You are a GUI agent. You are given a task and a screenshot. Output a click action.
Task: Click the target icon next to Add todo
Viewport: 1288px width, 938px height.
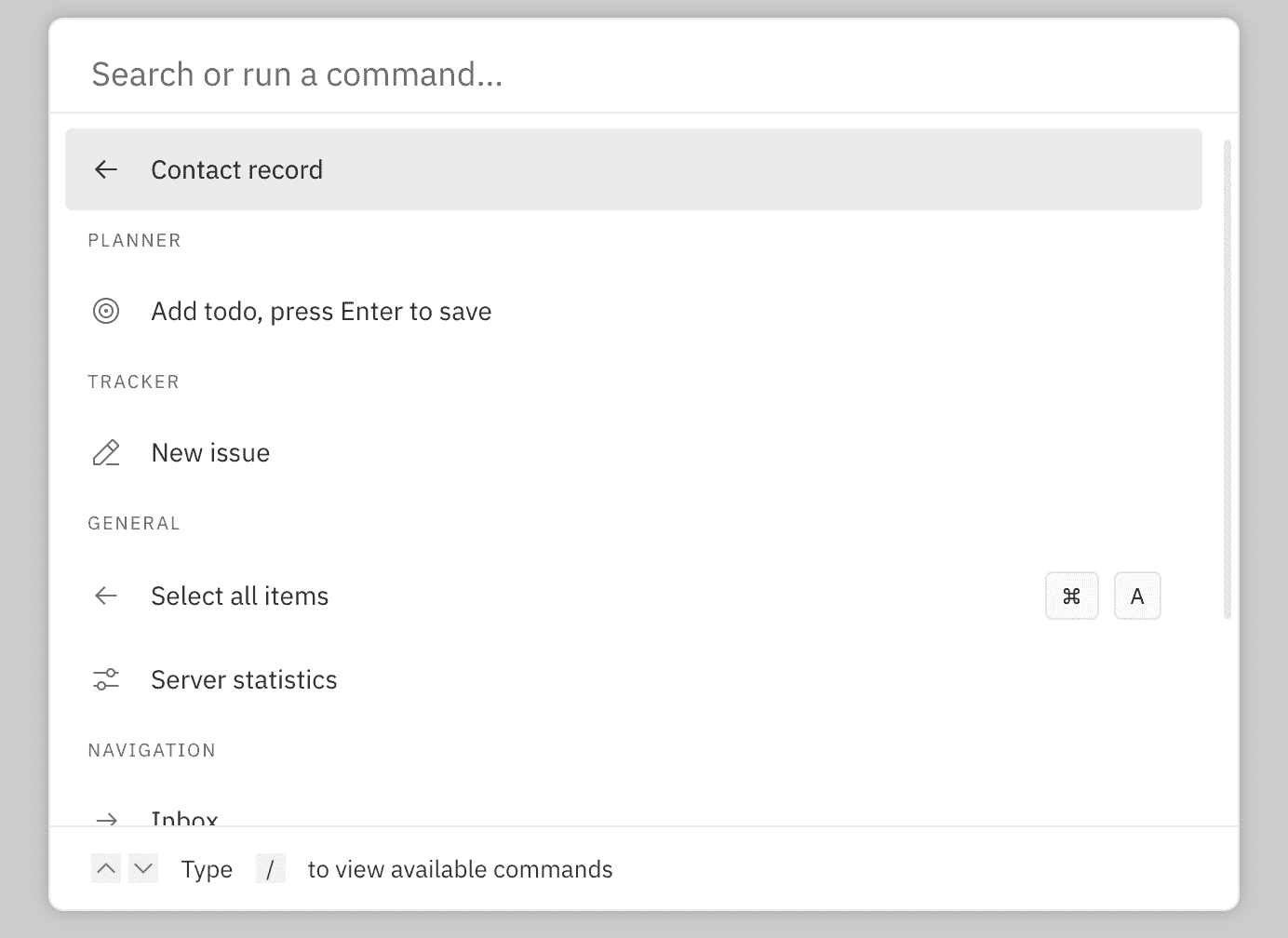106,311
